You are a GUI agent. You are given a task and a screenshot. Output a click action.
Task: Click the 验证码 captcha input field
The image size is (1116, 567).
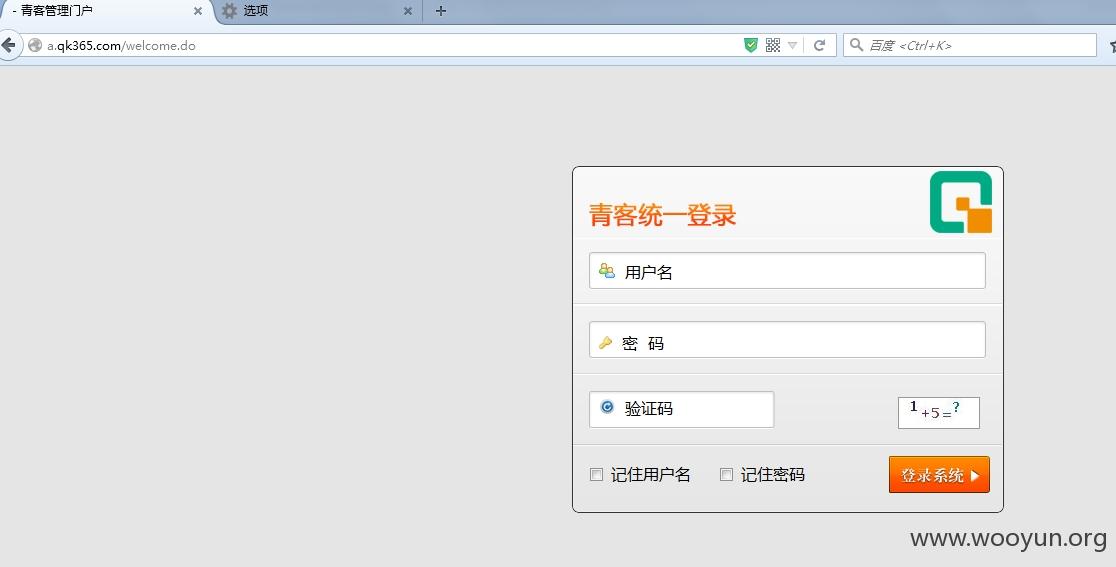pos(681,409)
